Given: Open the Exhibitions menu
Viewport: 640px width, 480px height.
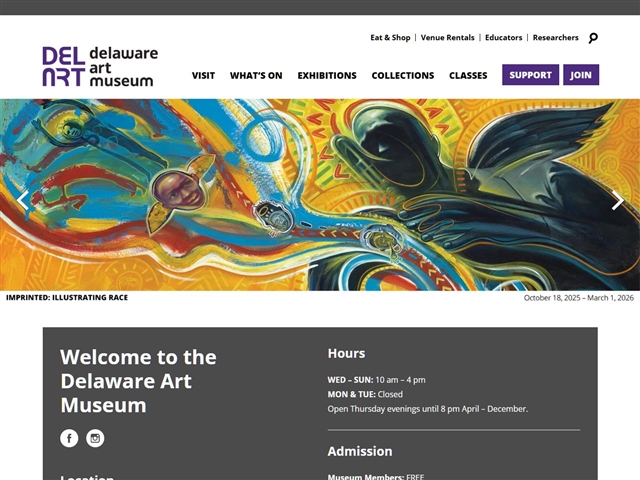Looking at the screenshot, I should tap(327, 76).
